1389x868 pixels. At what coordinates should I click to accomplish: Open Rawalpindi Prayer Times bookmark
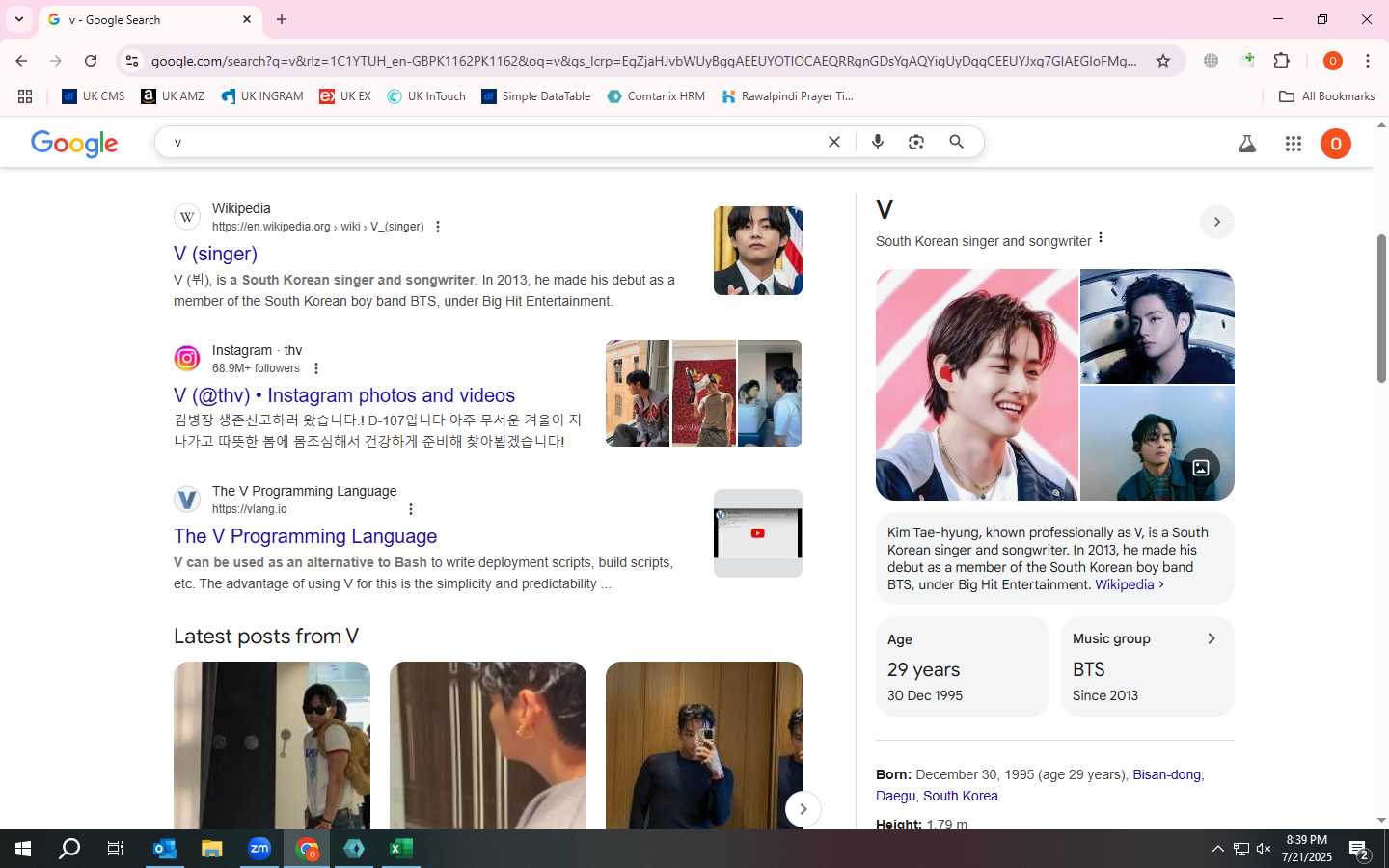coord(788,96)
